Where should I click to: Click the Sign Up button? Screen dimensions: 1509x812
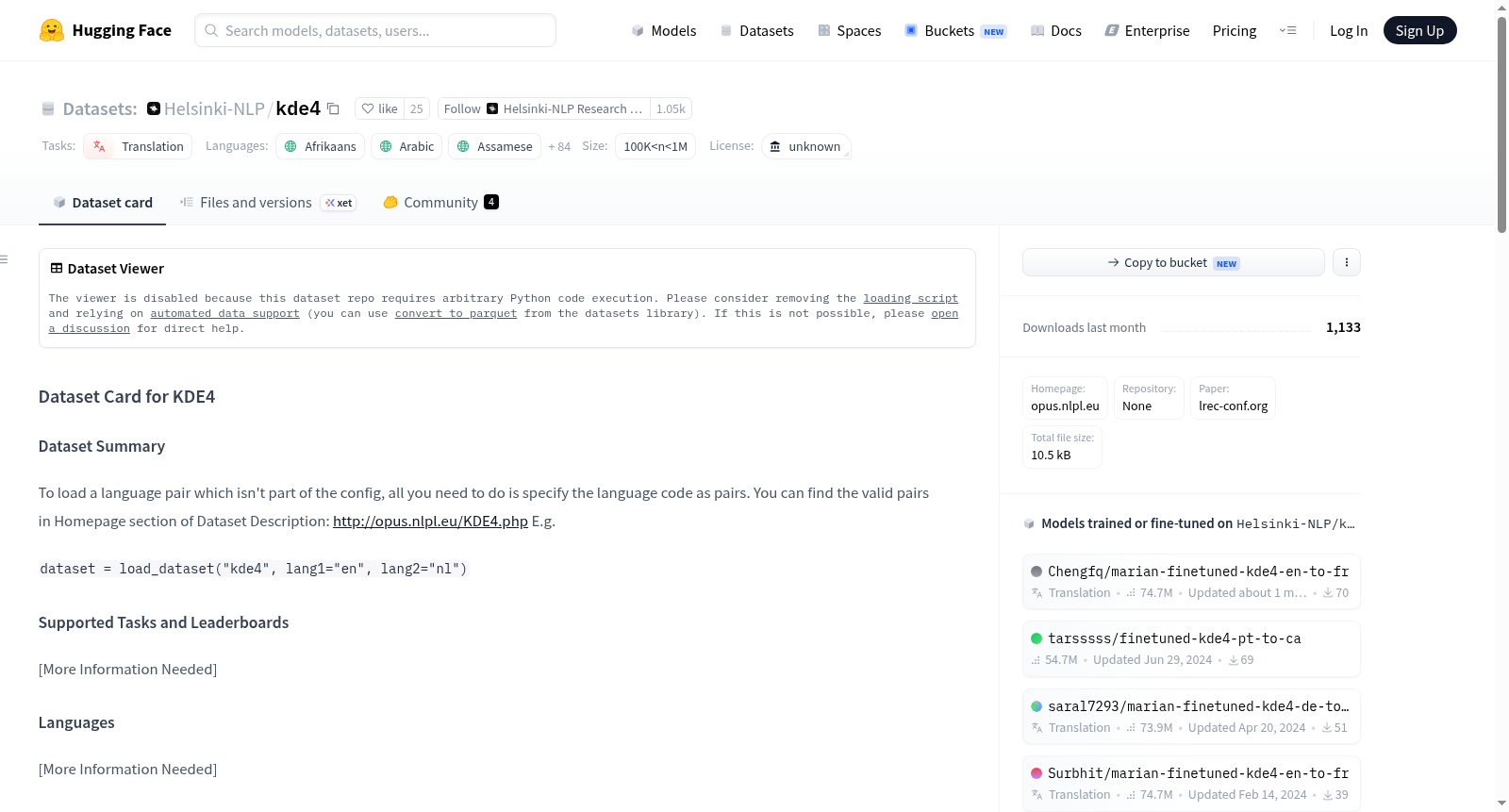(1419, 30)
